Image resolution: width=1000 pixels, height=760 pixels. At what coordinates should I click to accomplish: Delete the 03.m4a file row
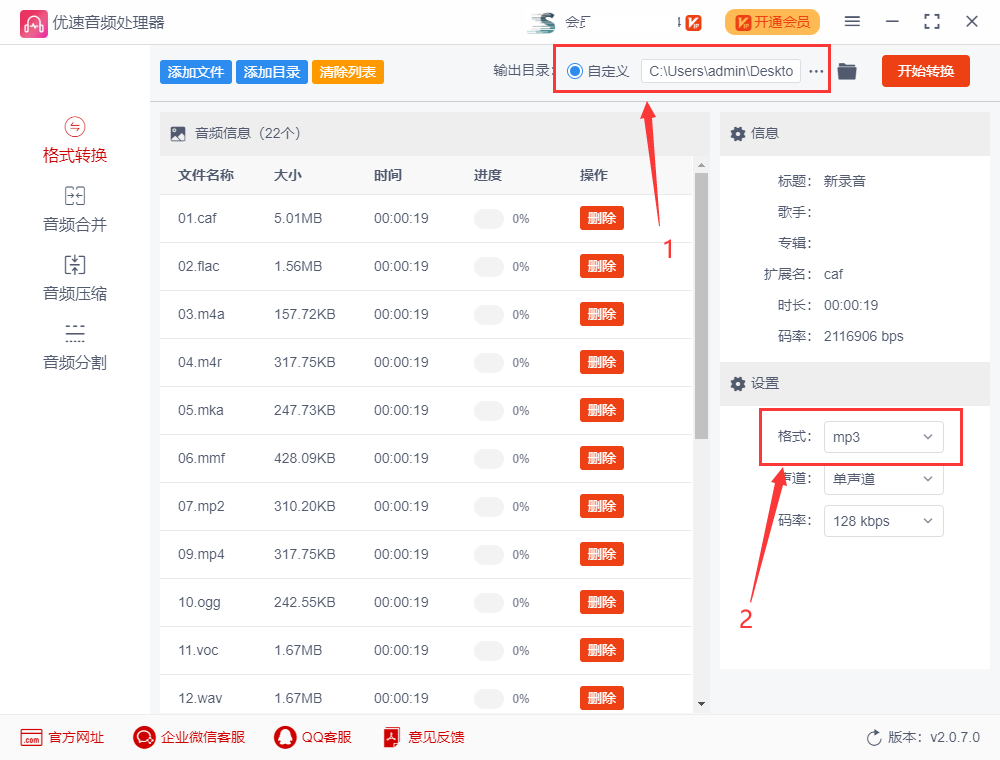pos(601,314)
